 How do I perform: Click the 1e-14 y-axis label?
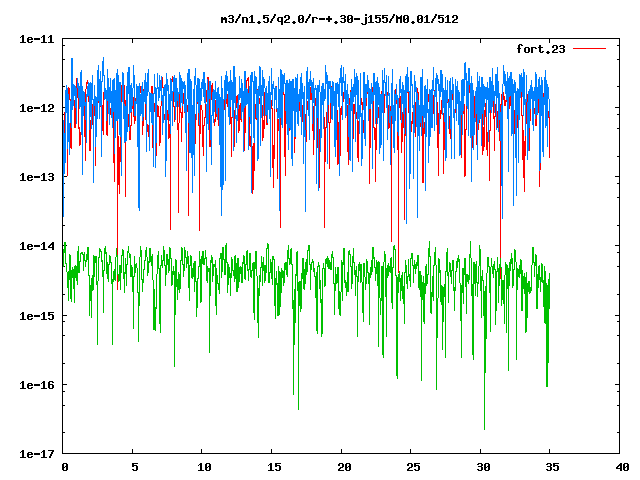tap(37, 246)
